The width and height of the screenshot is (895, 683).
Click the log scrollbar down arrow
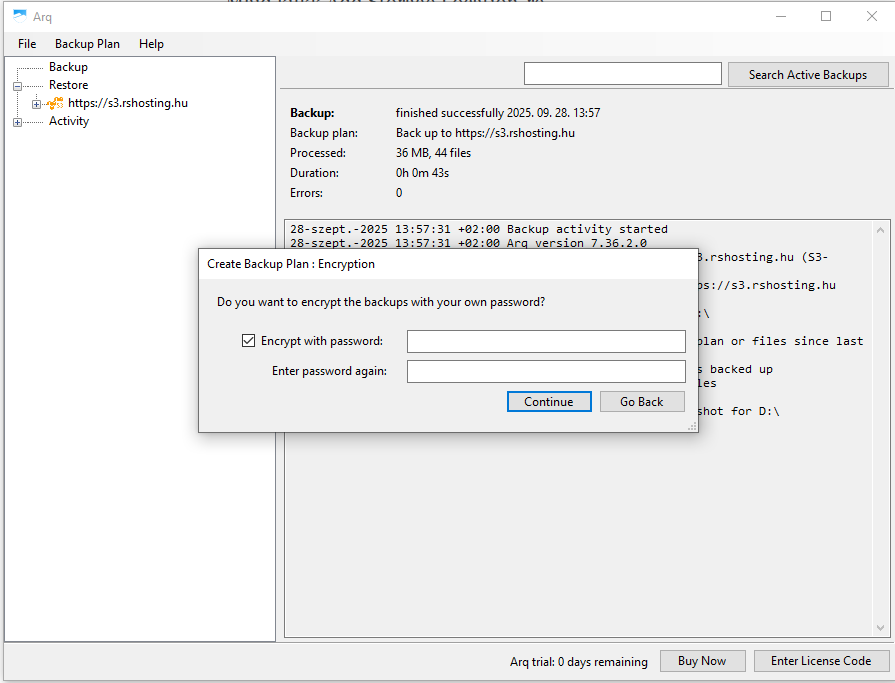coord(881,628)
